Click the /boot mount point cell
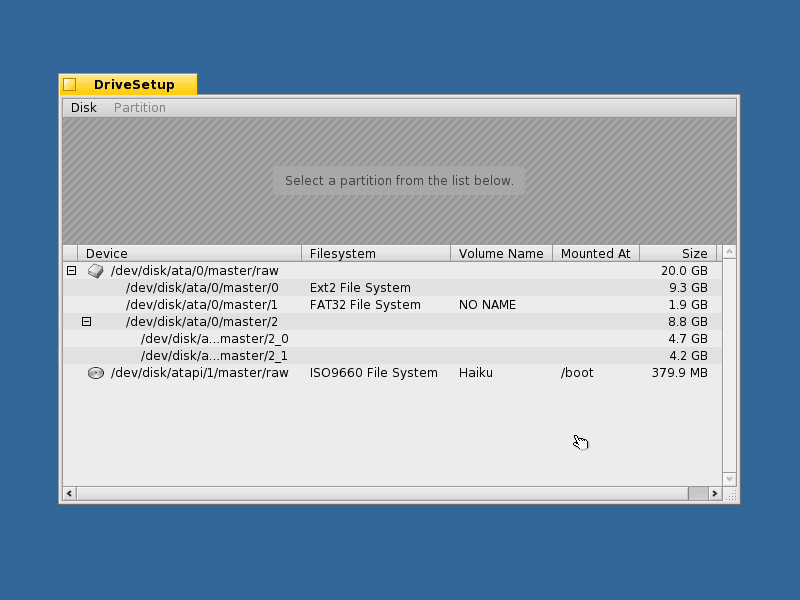Screen dimensions: 800x600 pyautogui.click(x=577, y=373)
